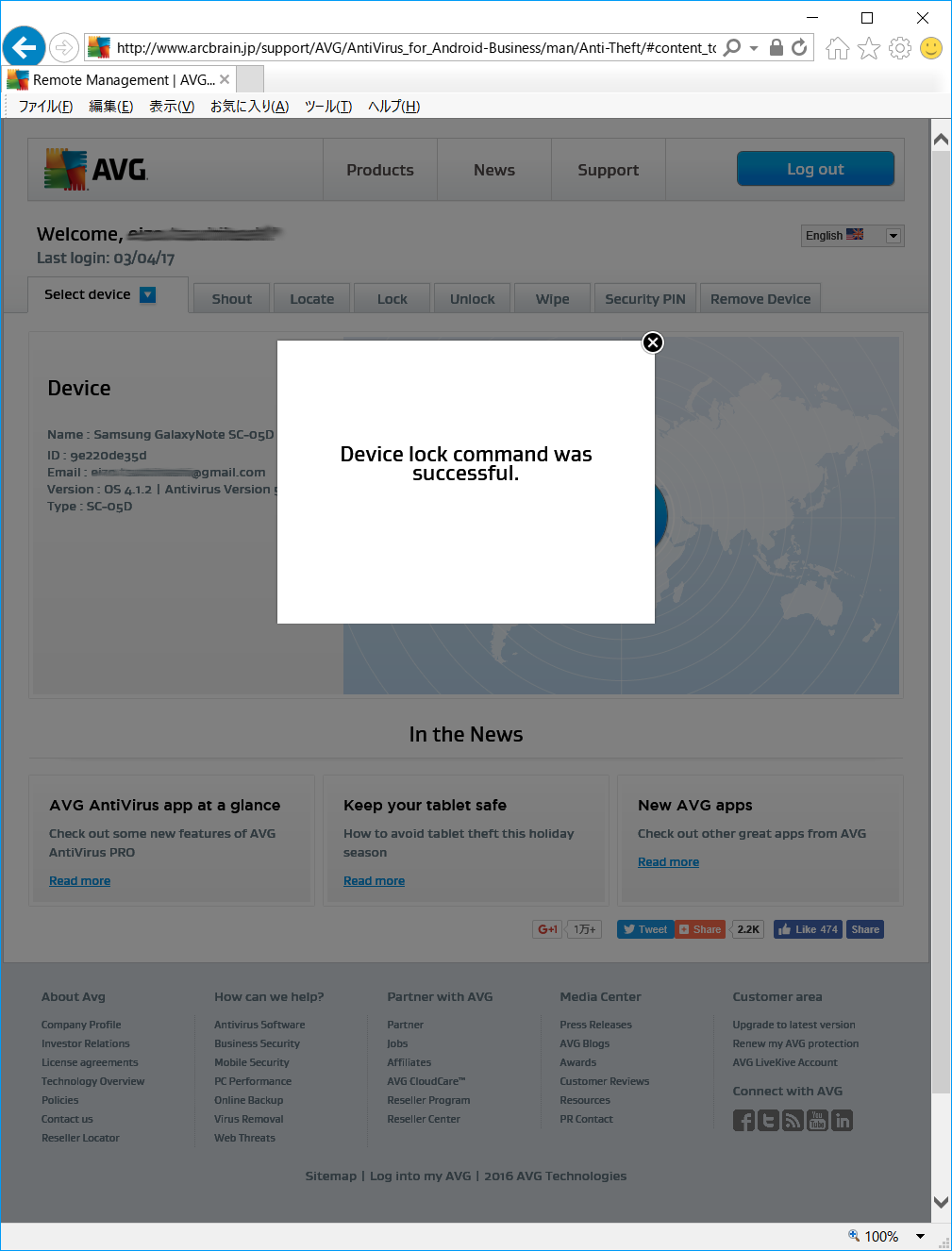Open the ツール(T) menu

tap(328, 107)
